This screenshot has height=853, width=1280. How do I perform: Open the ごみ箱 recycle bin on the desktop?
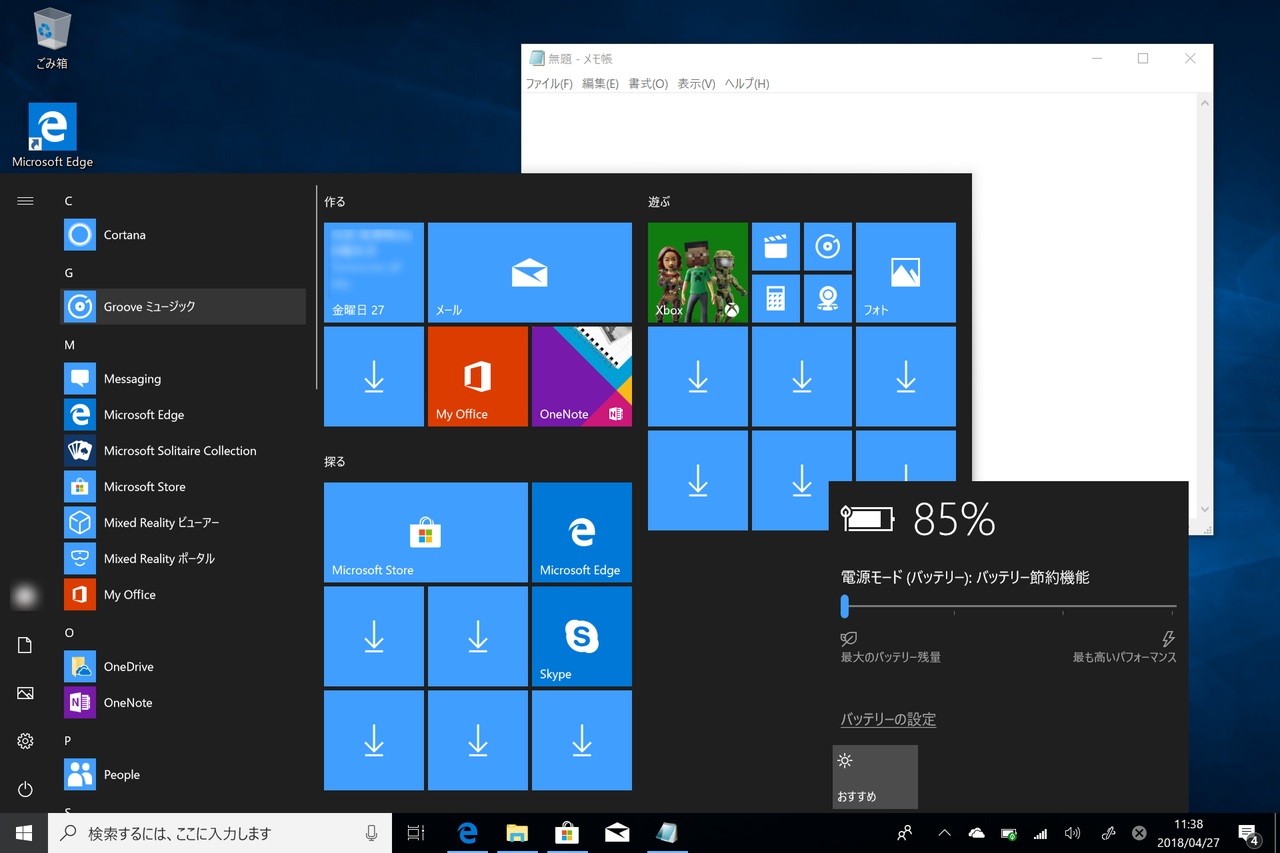pyautogui.click(x=52, y=40)
